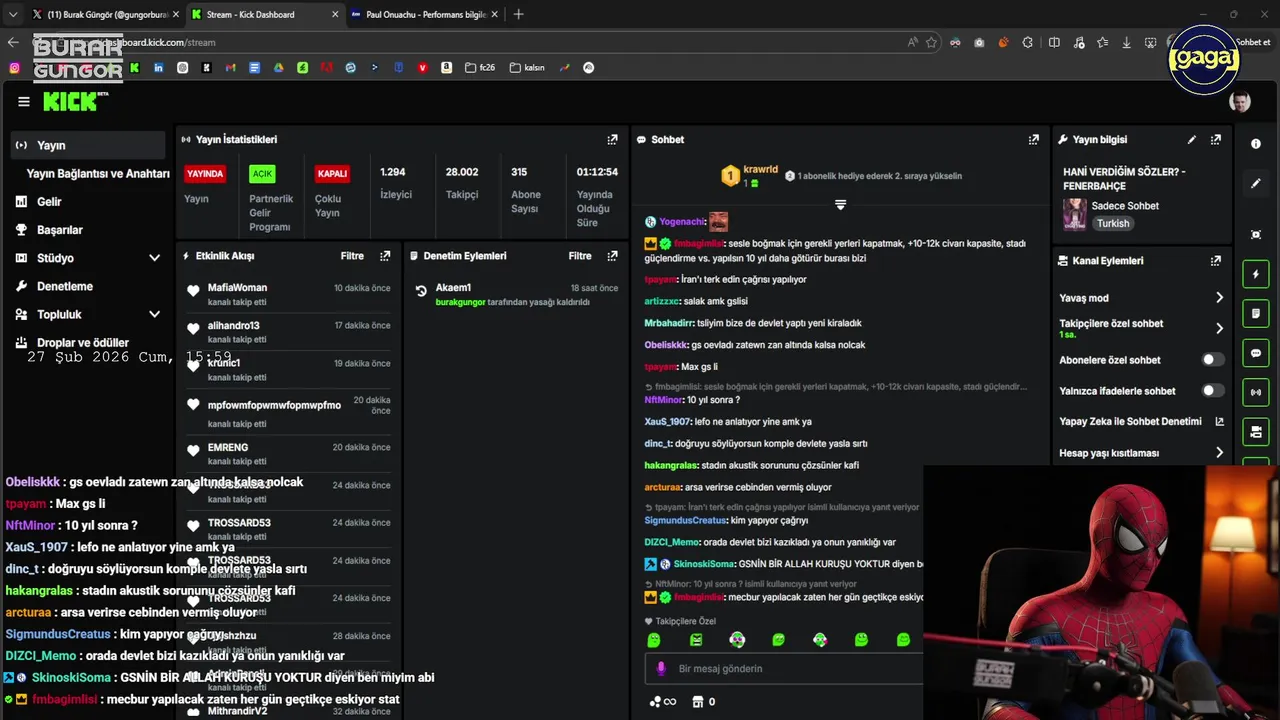Click the microphone icon in message box
Image resolution: width=1280 pixels, height=720 pixels.
coord(660,668)
